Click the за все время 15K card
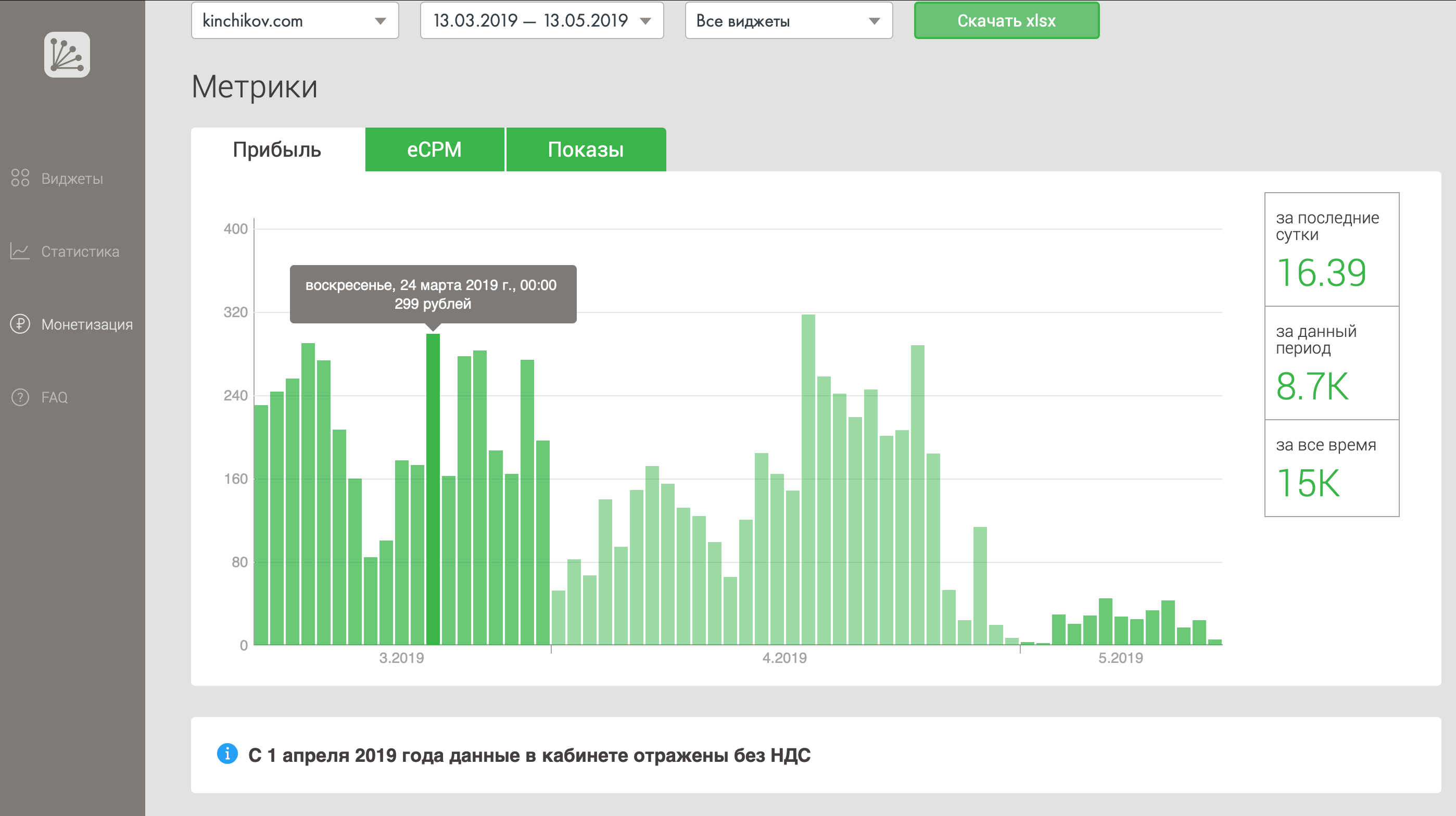This screenshot has width=1456, height=816. (x=1331, y=468)
